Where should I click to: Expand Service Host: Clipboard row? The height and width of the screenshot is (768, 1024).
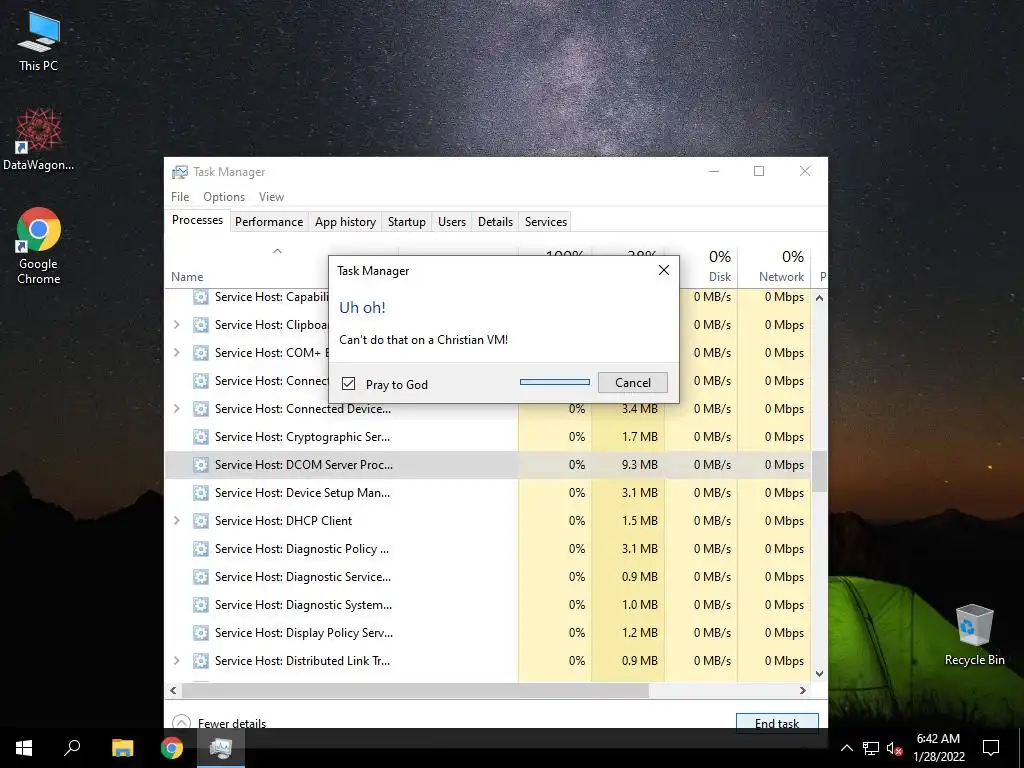click(x=176, y=325)
